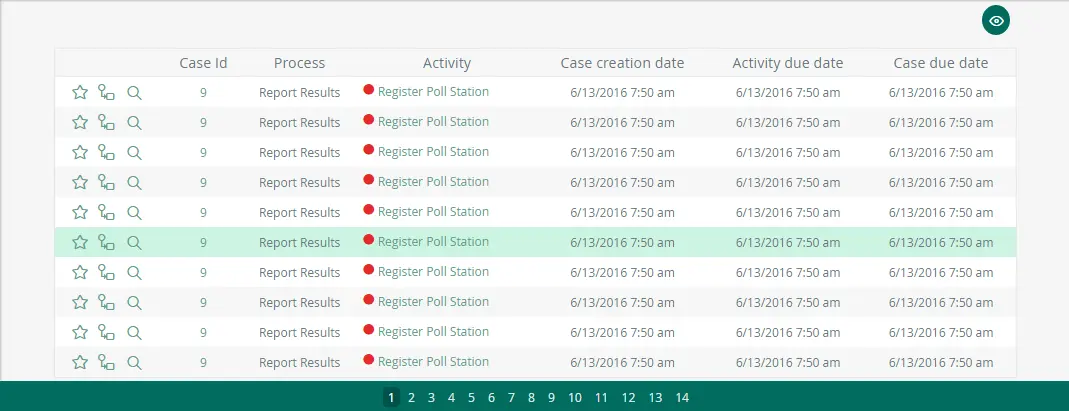Image resolution: width=1069 pixels, height=411 pixels.
Task: Open the workflow icon in the first table row
Action: (x=106, y=92)
